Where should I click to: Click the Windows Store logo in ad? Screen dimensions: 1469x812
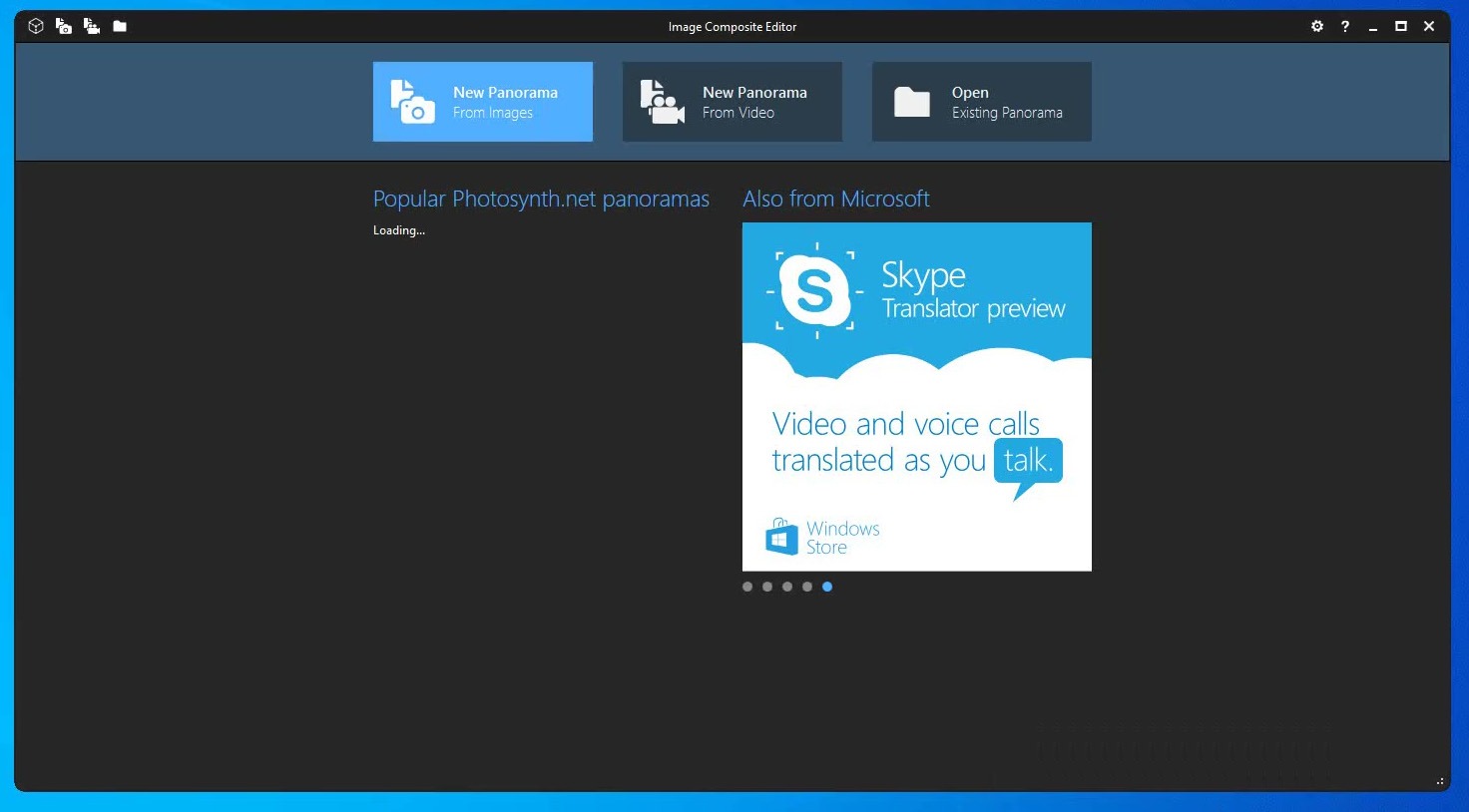(822, 537)
